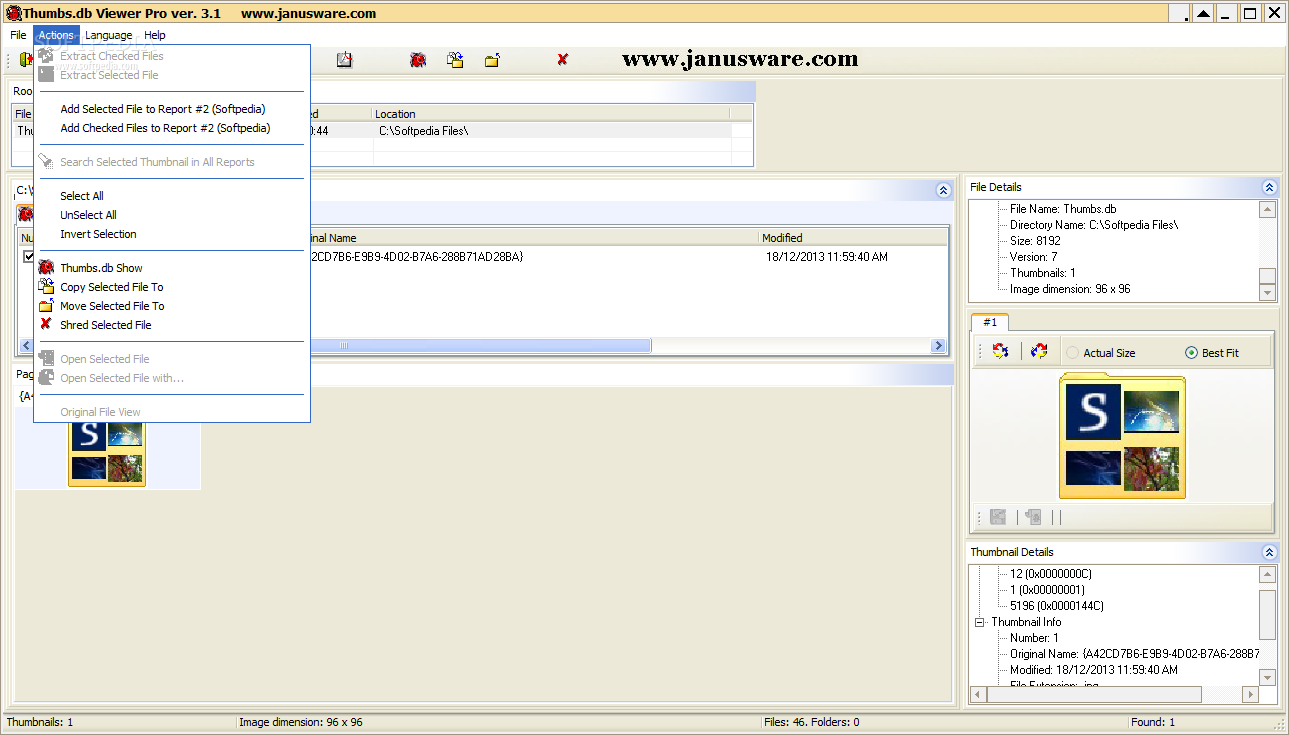Select the Best Fit radio button
This screenshot has height=735, width=1289.
(x=1191, y=353)
